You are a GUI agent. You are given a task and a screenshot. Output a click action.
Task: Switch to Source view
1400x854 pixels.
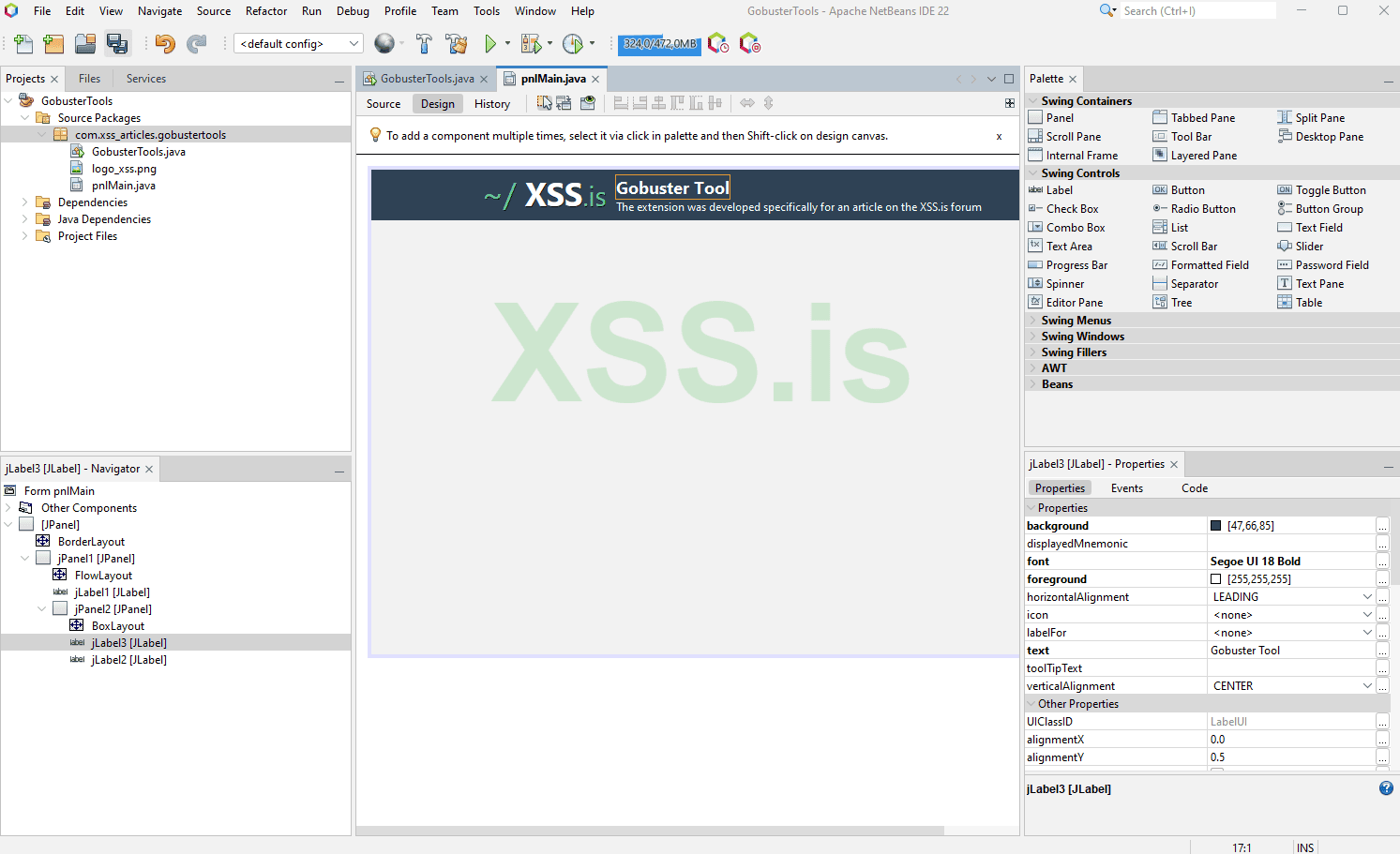(384, 104)
